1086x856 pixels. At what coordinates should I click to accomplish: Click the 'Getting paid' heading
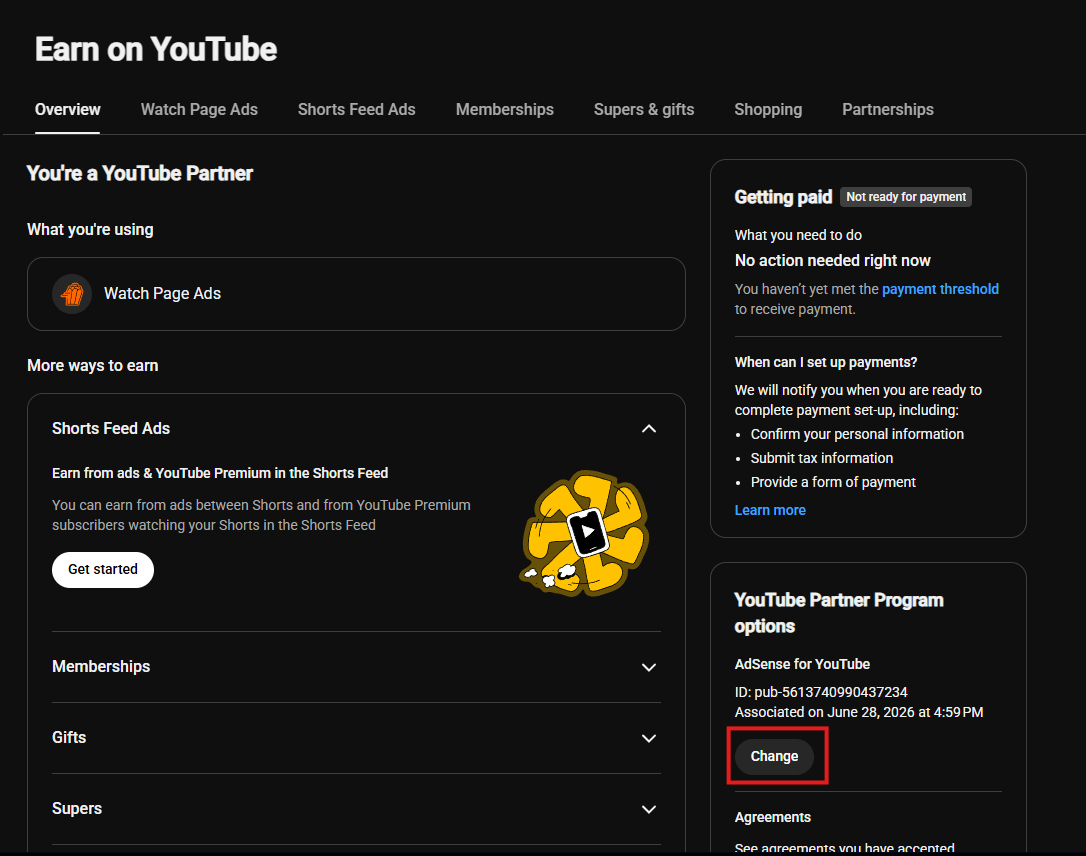783,197
